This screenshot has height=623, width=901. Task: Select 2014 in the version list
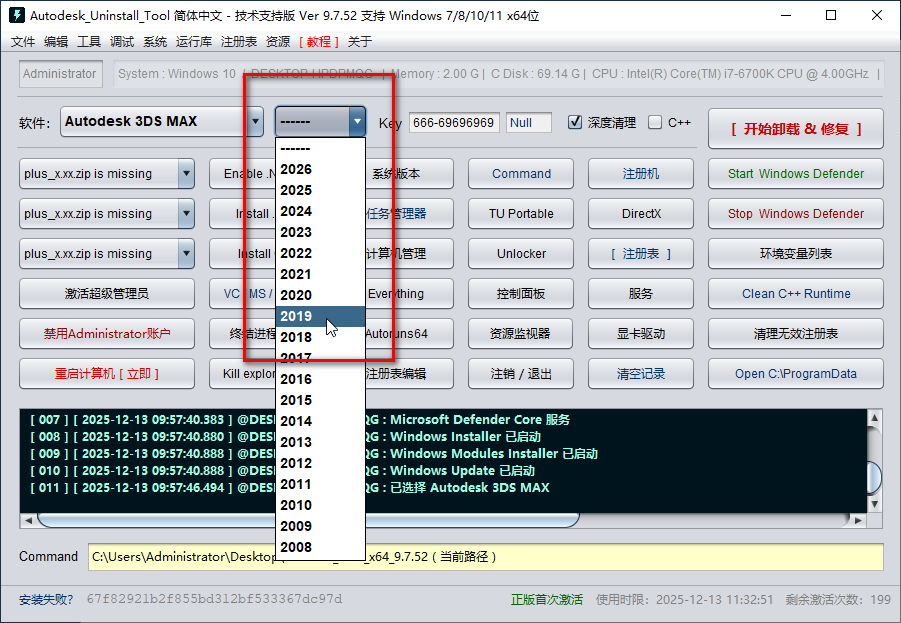(320, 421)
